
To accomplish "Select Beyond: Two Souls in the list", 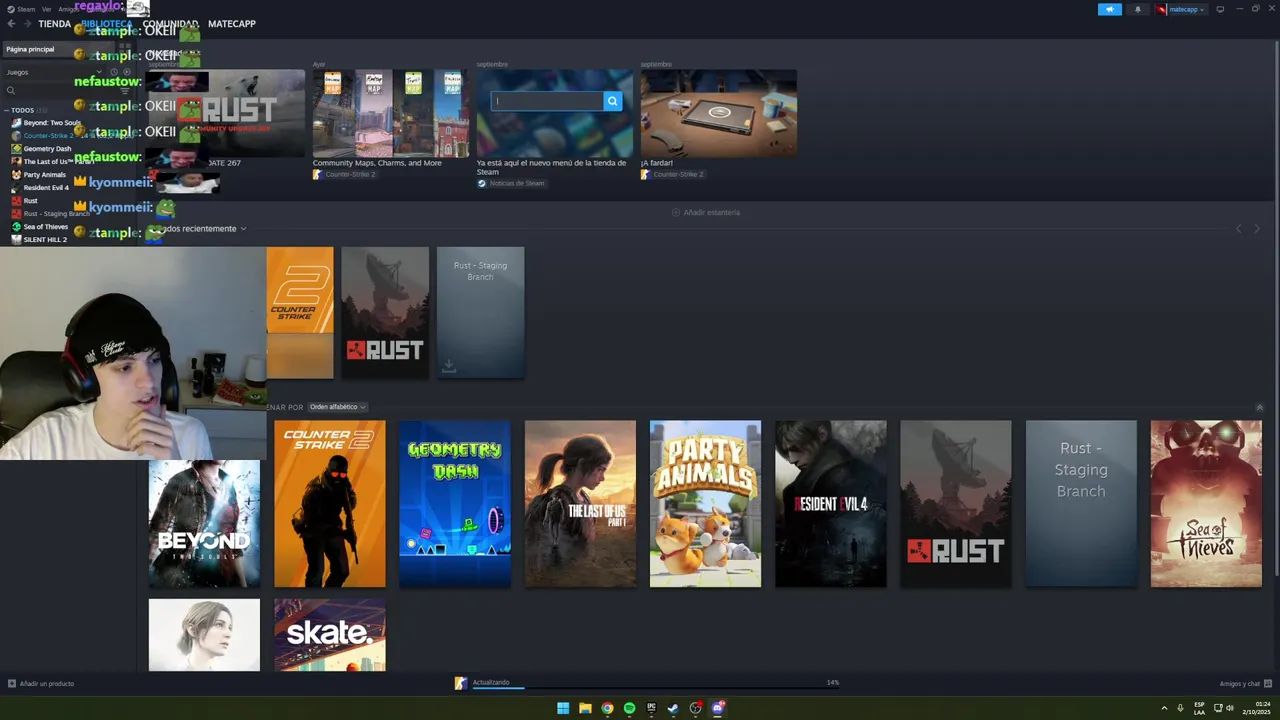I will click(x=52, y=123).
